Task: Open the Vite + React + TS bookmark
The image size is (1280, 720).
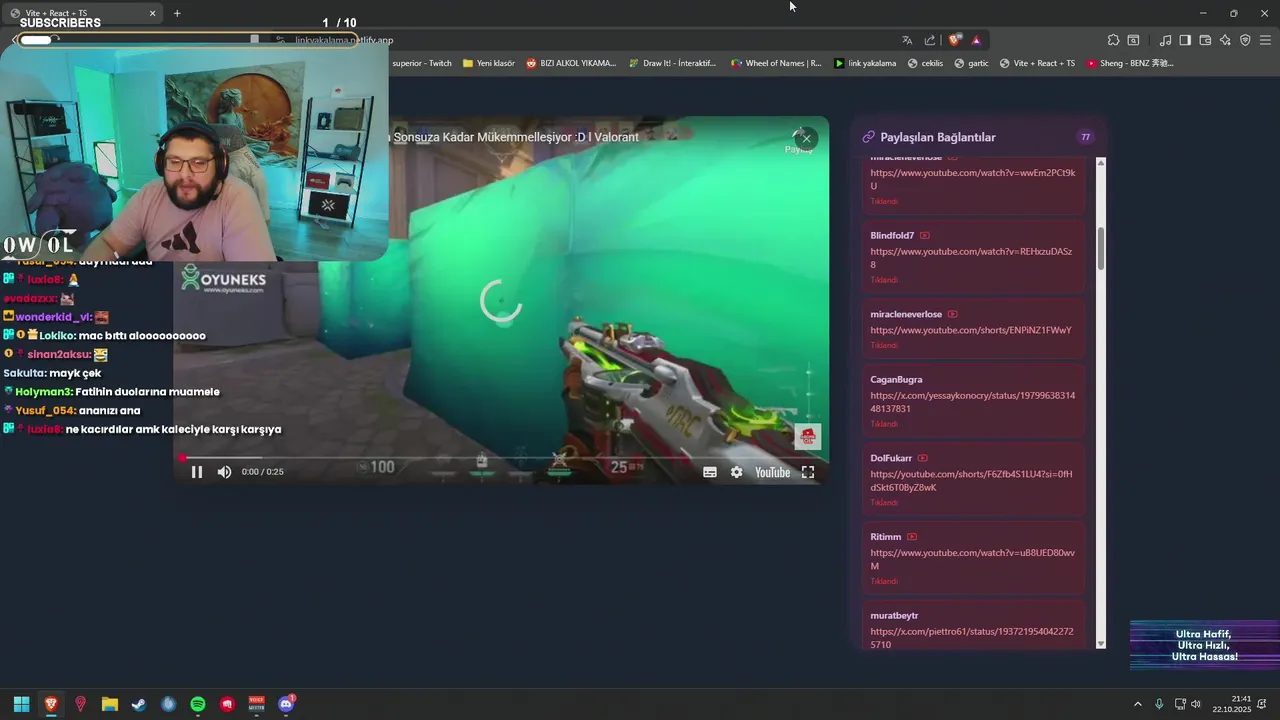Action: pyautogui.click(x=1037, y=63)
